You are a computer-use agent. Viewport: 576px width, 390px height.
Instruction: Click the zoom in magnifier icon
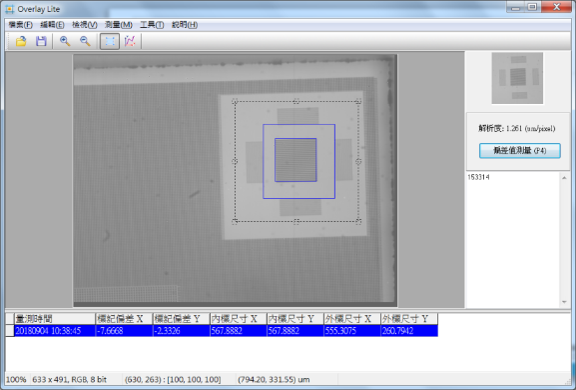[x=65, y=41]
